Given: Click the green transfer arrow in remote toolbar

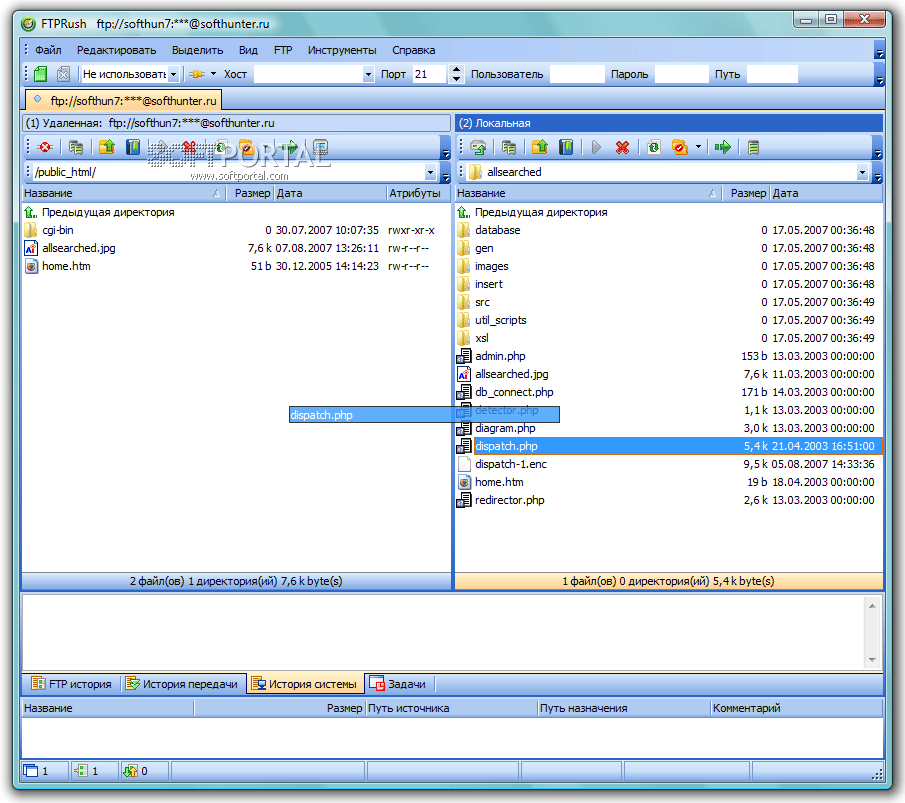Looking at the screenshot, I should coord(289,148).
